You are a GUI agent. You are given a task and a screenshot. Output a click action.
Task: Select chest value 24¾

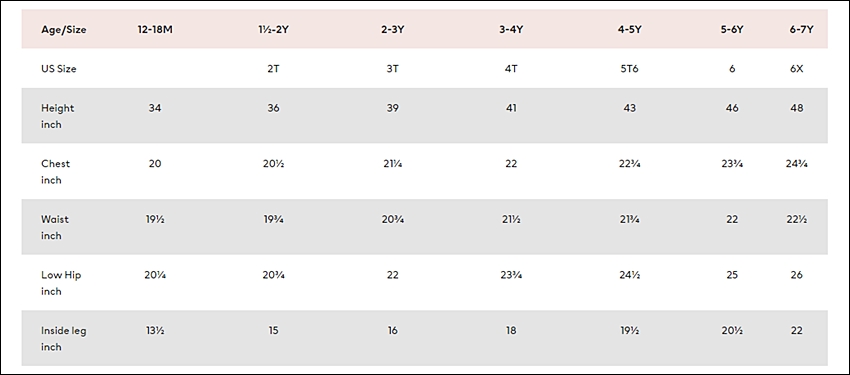coord(796,164)
